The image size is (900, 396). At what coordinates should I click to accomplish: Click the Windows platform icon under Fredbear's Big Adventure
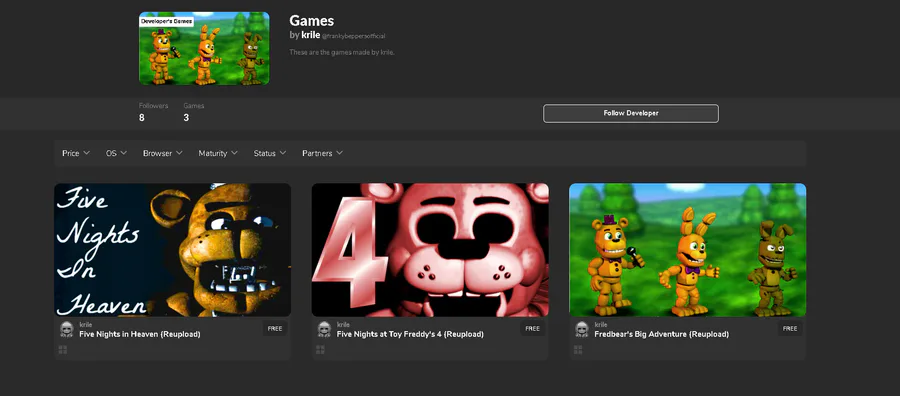pyautogui.click(x=578, y=350)
